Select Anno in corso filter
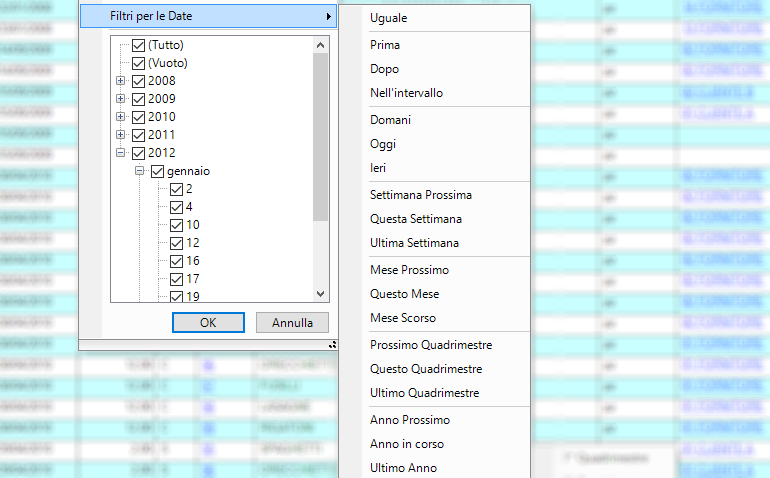 pyautogui.click(x=407, y=444)
